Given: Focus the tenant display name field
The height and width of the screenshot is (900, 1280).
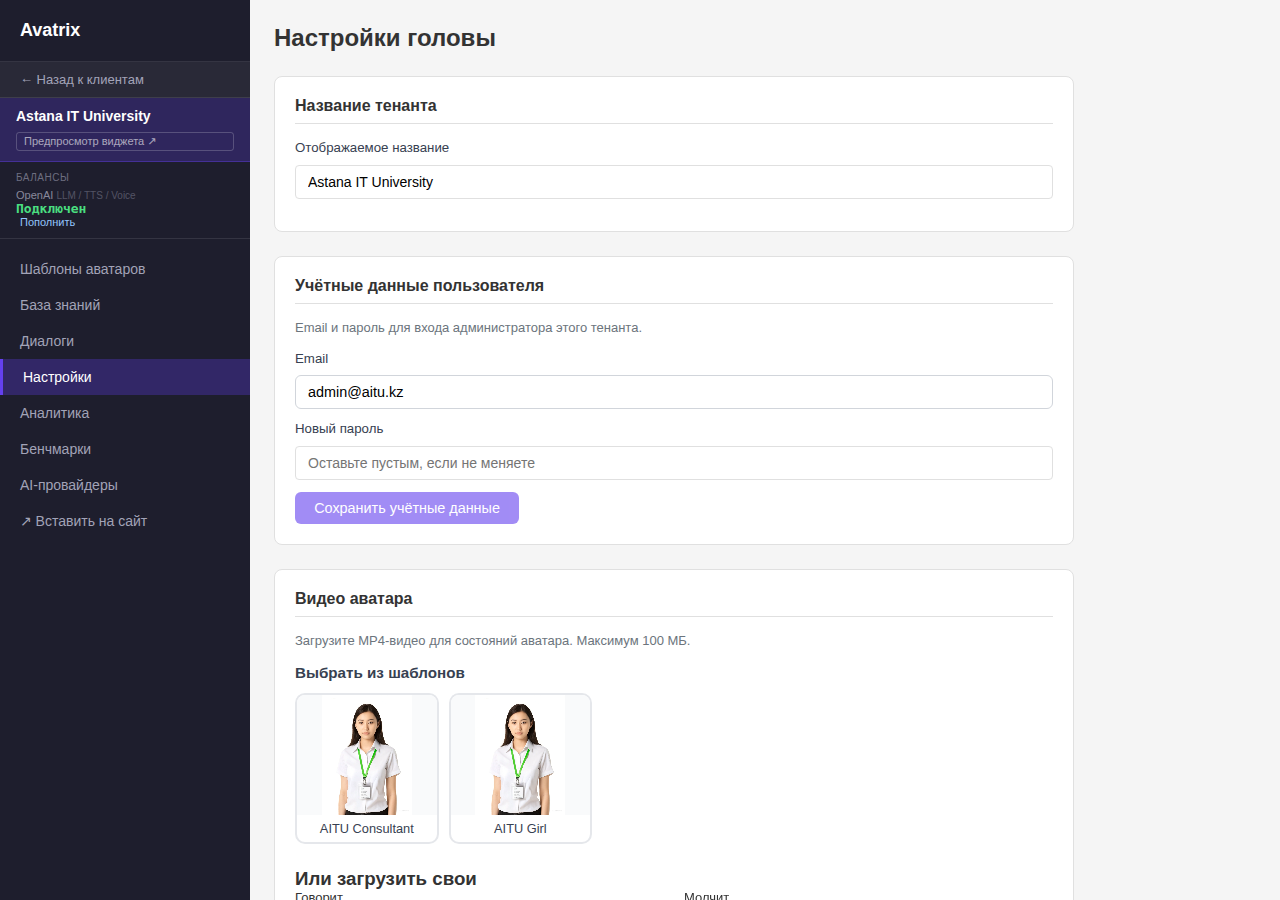Looking at the screenshot, I should (x=673, y=182).
